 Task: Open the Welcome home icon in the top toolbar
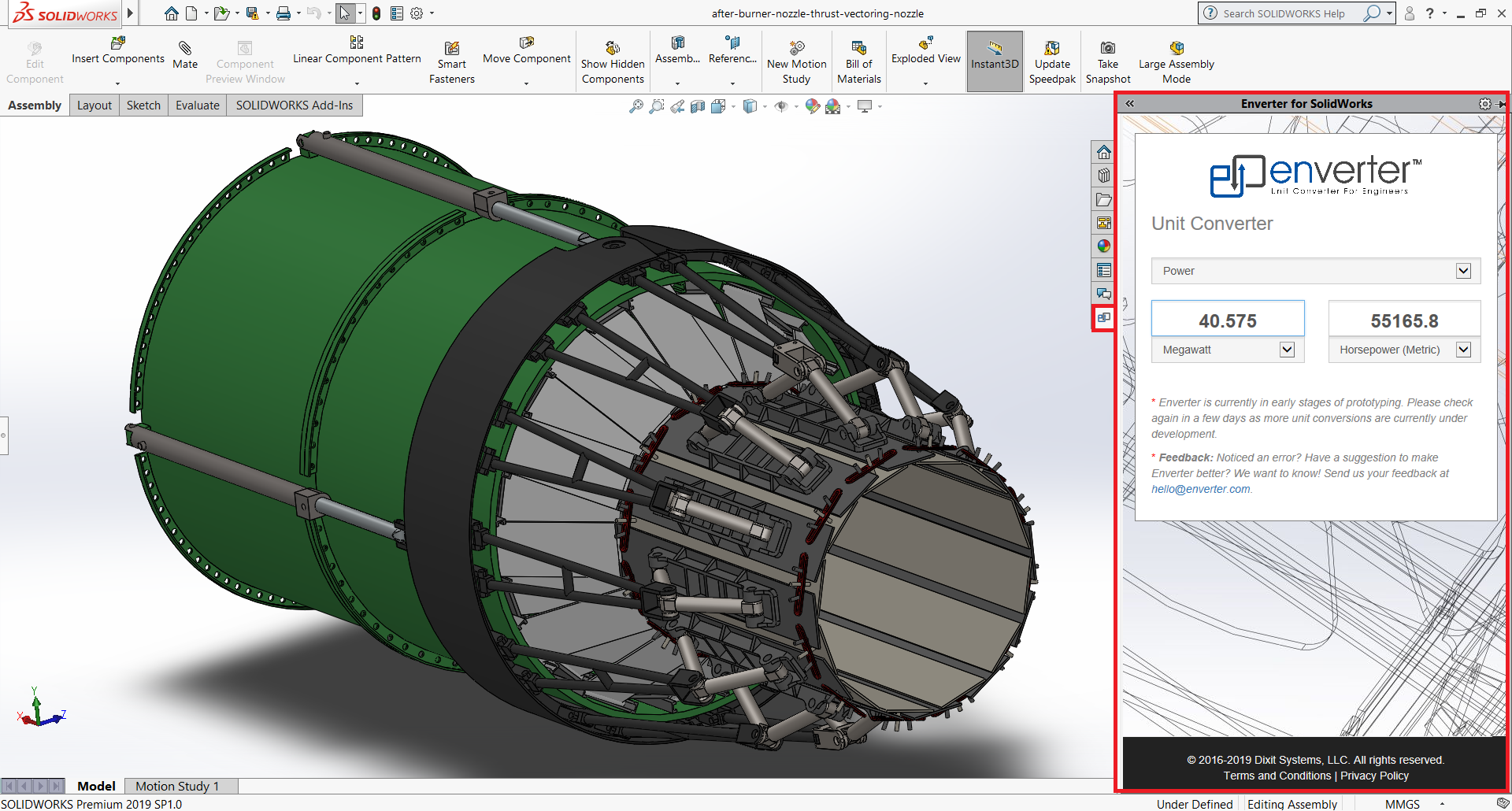click(x=171, y=13)
